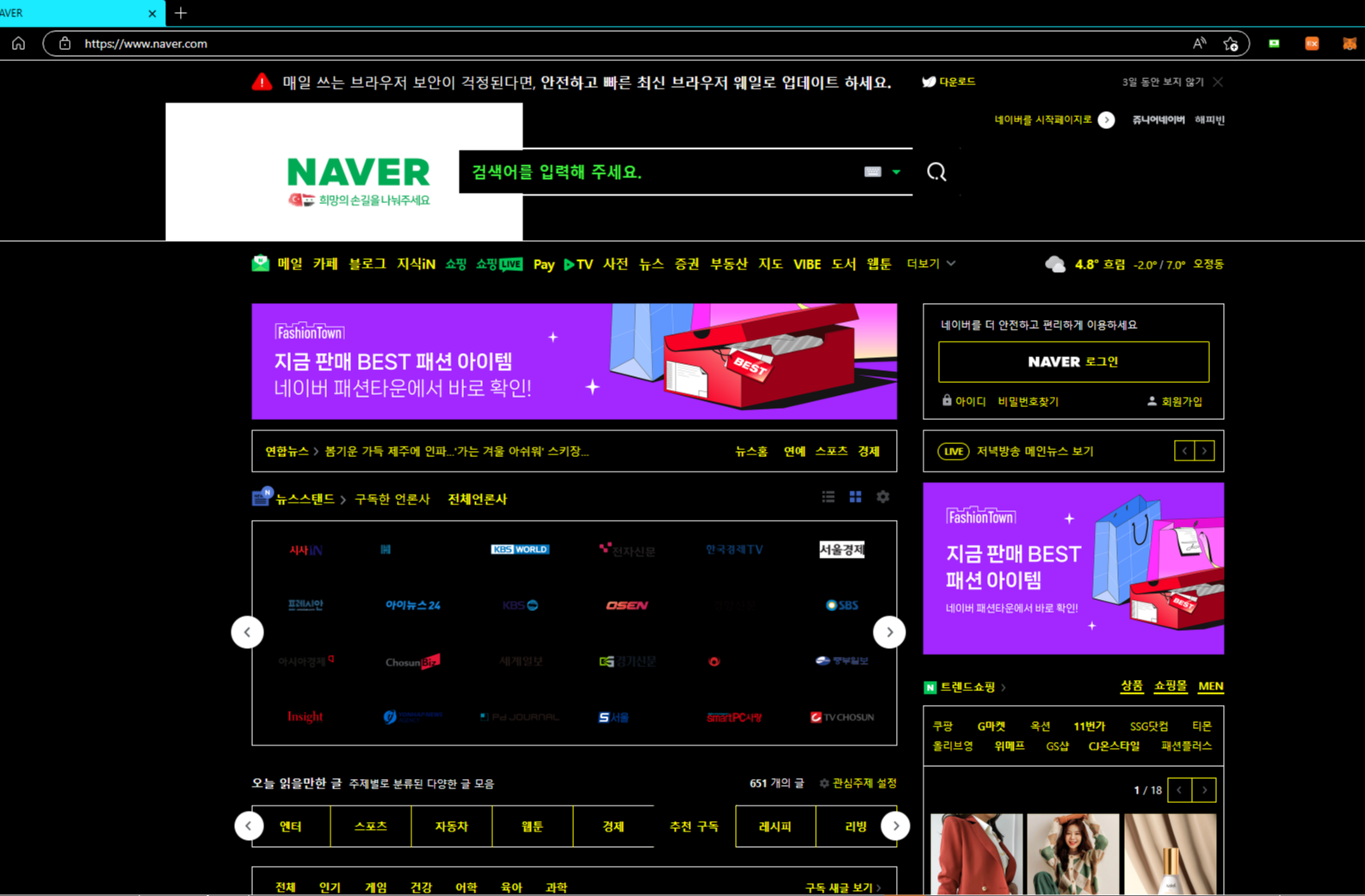Click the green extension icon in toolbar
The image size is (1365, 896).
coord(1274,43)
